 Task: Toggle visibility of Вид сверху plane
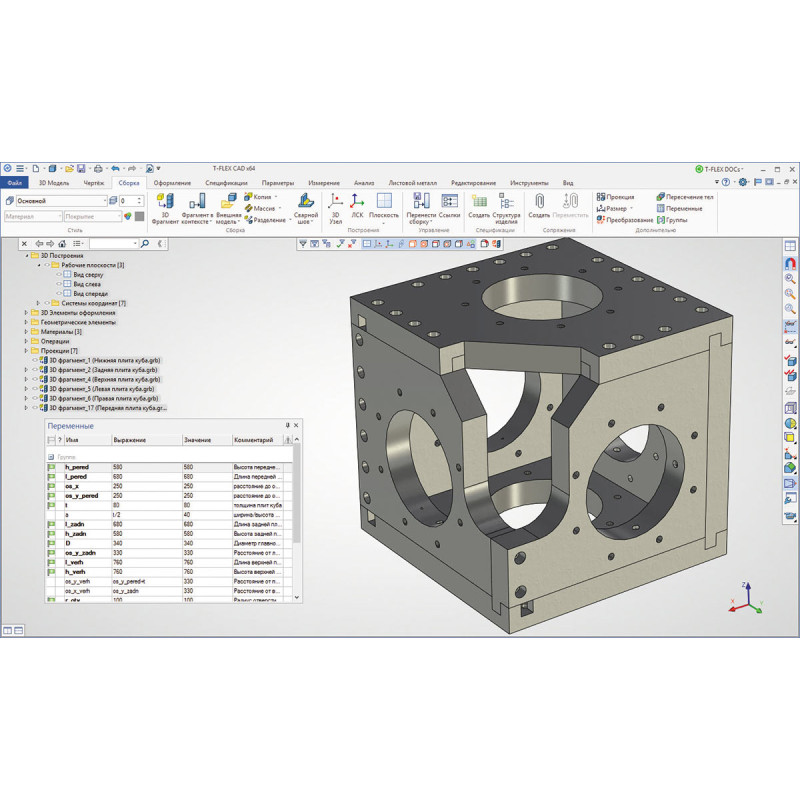[x=59, y=274]
